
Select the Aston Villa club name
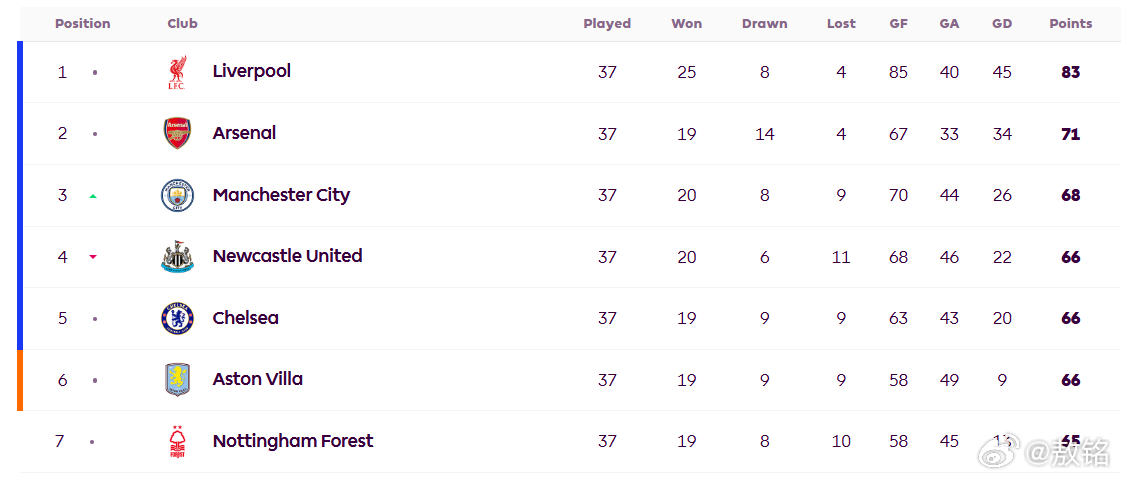click(x=257, y=379)
